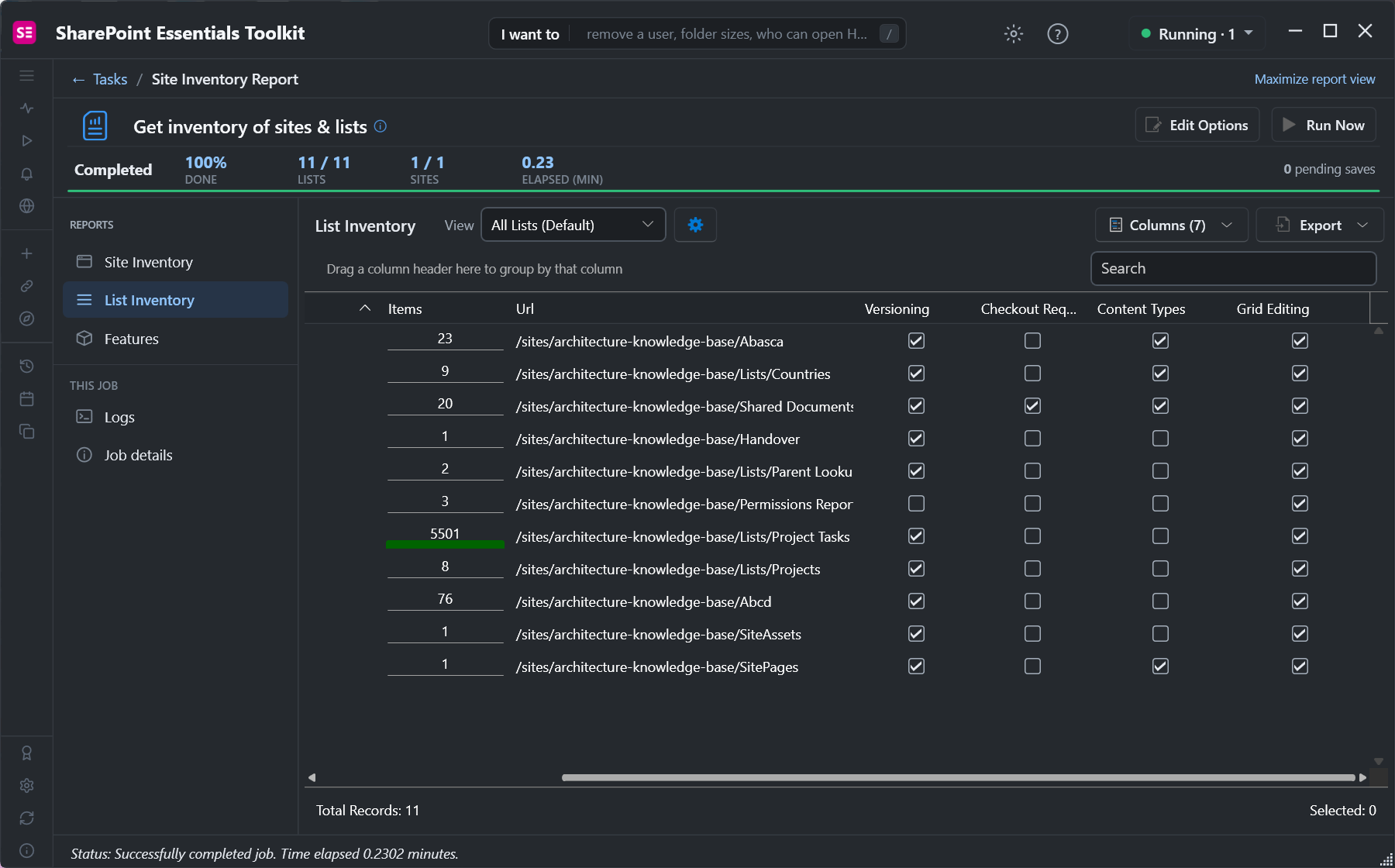Click the collapse chevron in grid header

click(365, 308)
